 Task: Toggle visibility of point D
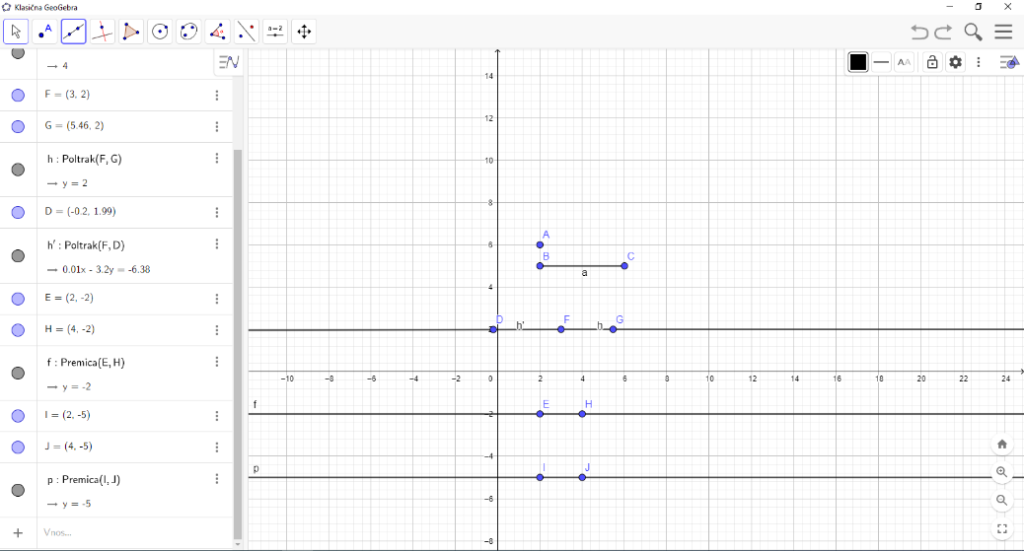(x=18, y=213)
